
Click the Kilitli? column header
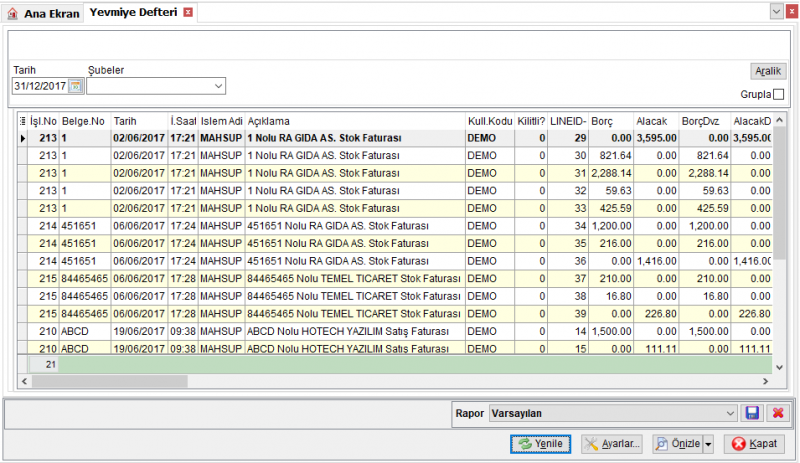pyautogui.click(x=531, y=121)
